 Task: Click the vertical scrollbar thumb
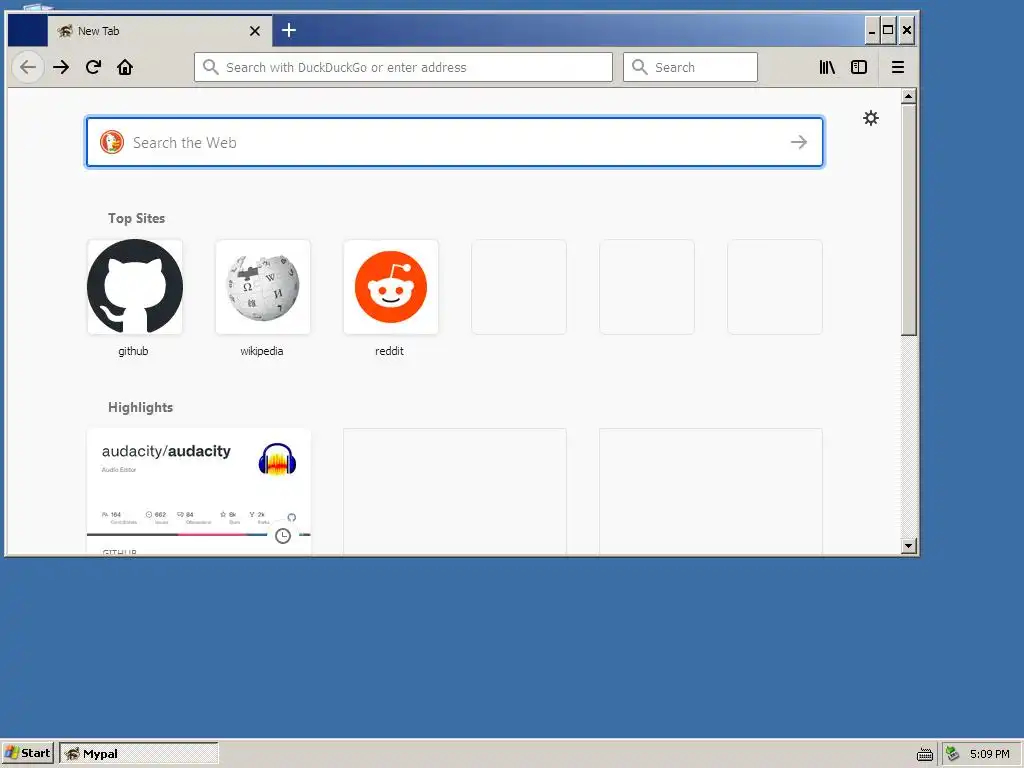click(908, 219)
